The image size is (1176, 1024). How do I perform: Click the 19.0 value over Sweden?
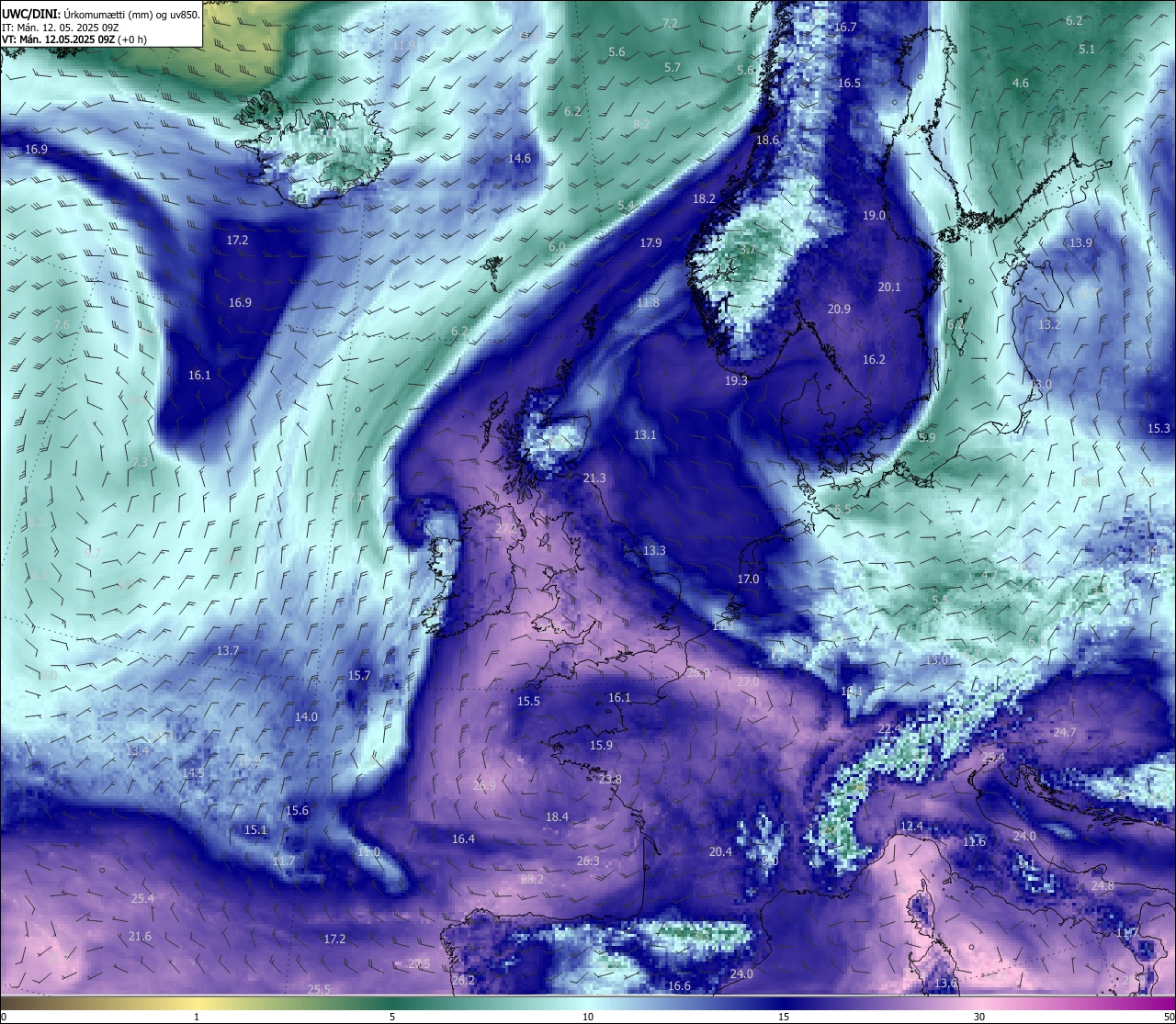(x=874, y=215)
